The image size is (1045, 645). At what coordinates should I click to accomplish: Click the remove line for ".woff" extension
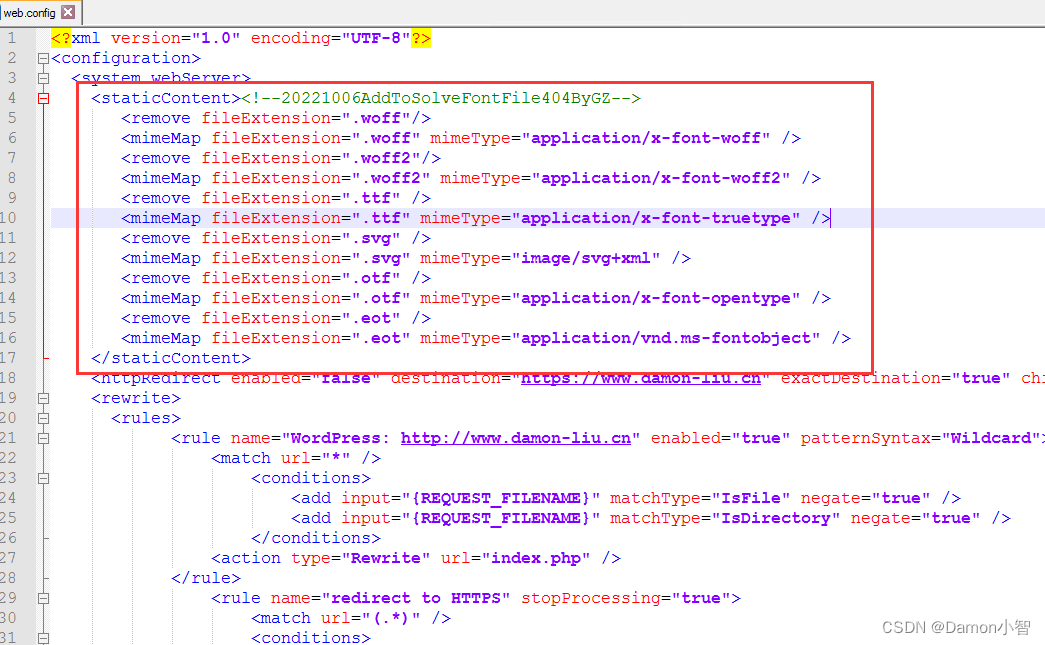(276, 118)
